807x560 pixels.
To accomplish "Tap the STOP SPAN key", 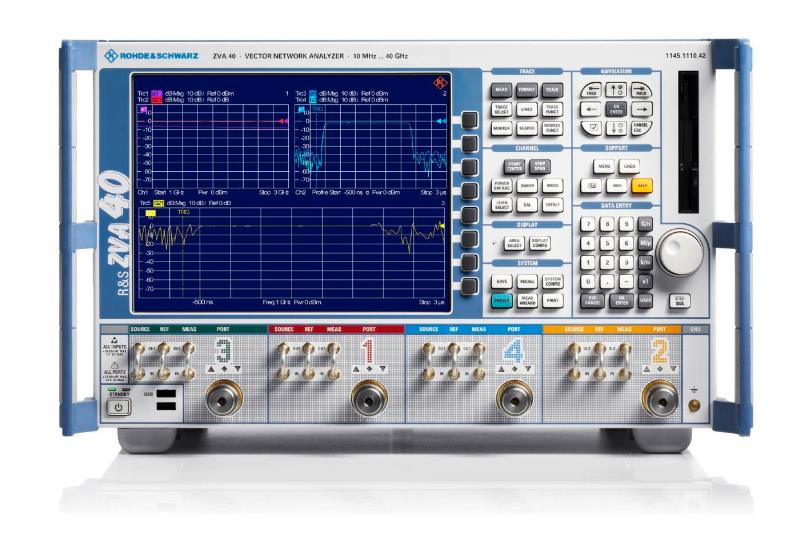I will click(539, 167).
